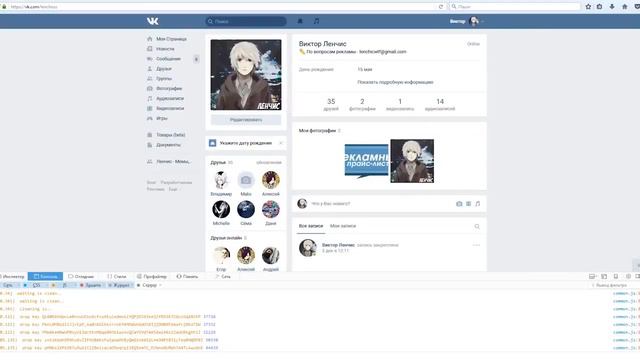Open friend Сёма's avatar

[246, 209]
